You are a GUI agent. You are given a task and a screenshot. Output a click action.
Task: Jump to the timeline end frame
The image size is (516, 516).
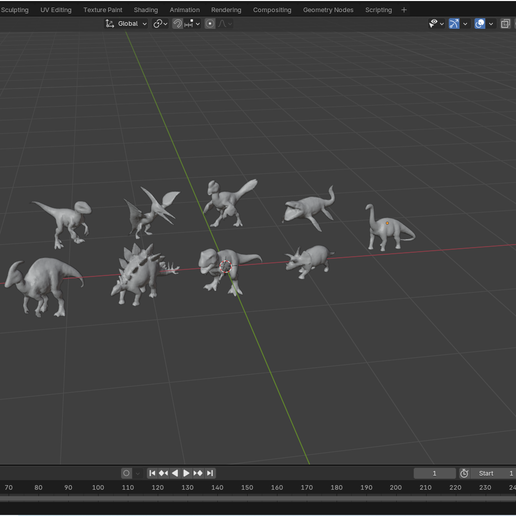click(x=210, y=473)
